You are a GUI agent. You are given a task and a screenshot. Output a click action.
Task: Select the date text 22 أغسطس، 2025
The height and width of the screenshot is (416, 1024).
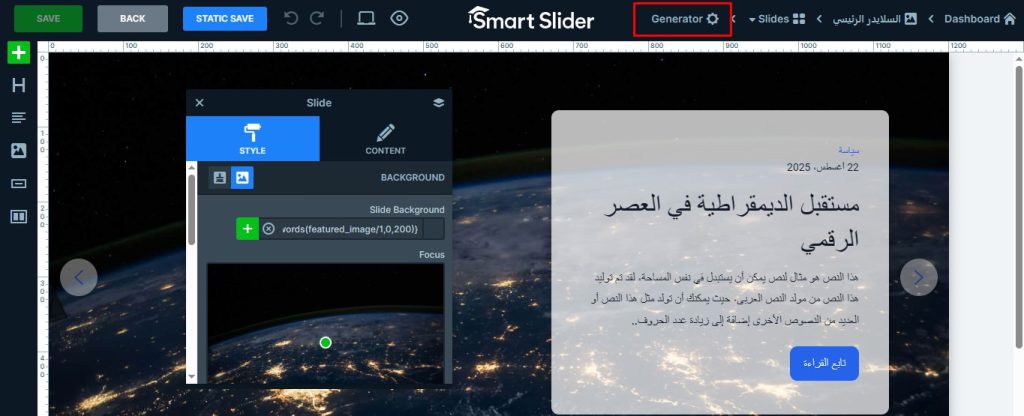[823, 168]
